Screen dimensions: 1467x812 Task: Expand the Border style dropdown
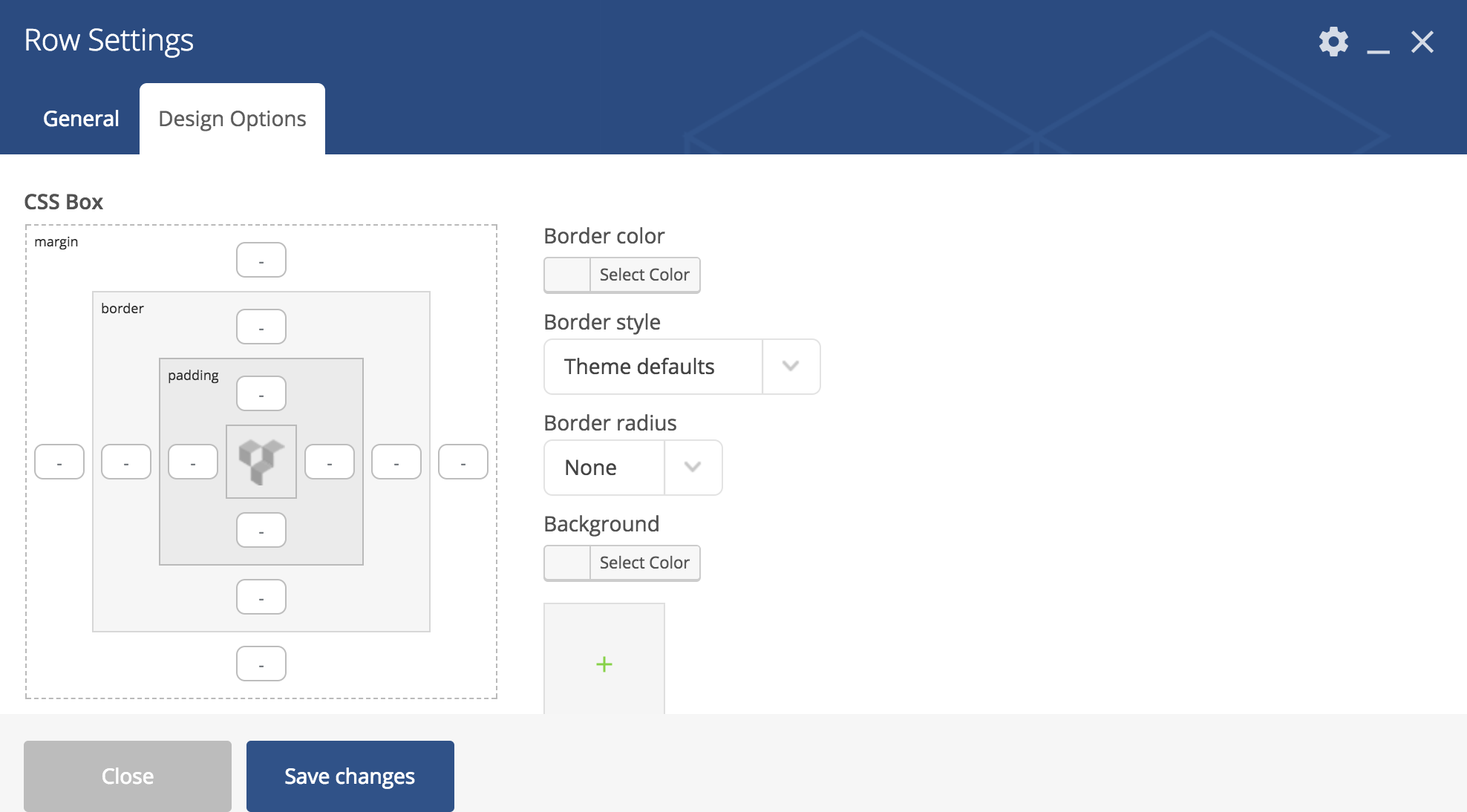[653, 367]
